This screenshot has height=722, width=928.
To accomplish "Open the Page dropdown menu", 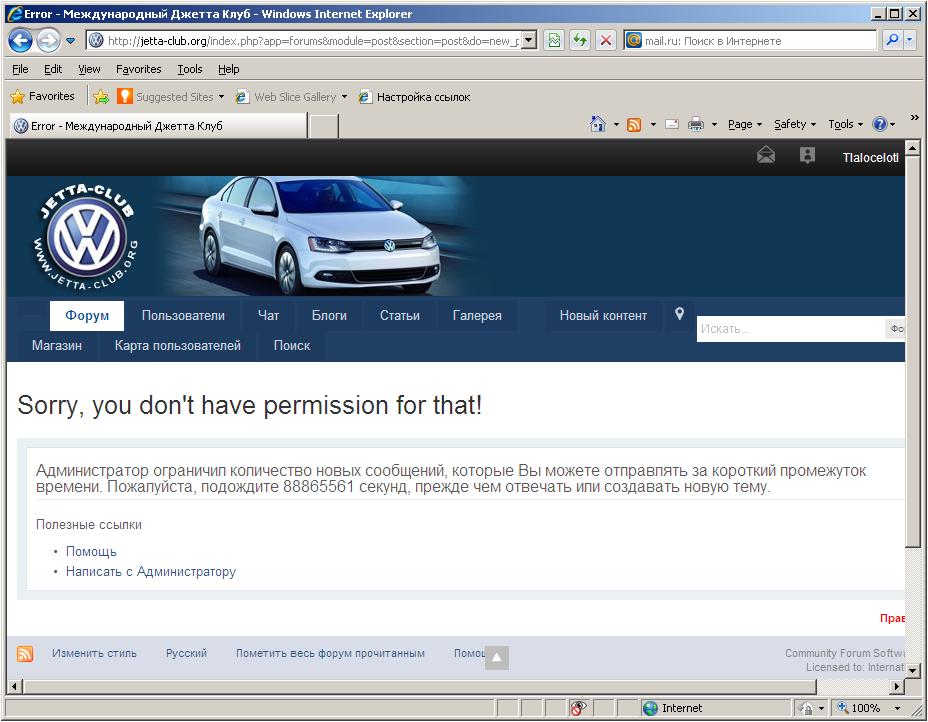I will point(744,125).
